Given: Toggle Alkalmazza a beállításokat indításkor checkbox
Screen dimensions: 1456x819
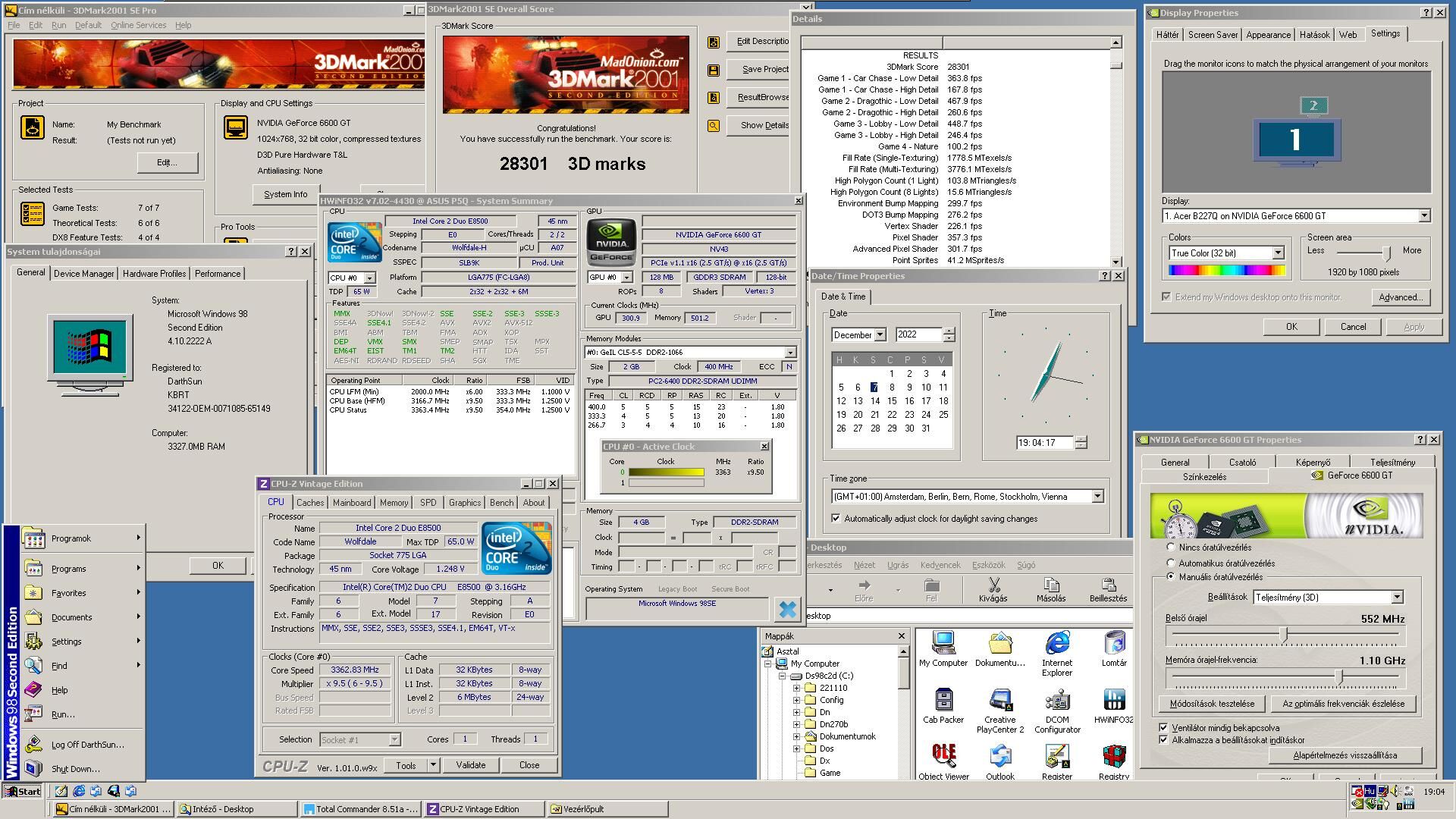Looking at the screenshot, I should pos(1163,739).
